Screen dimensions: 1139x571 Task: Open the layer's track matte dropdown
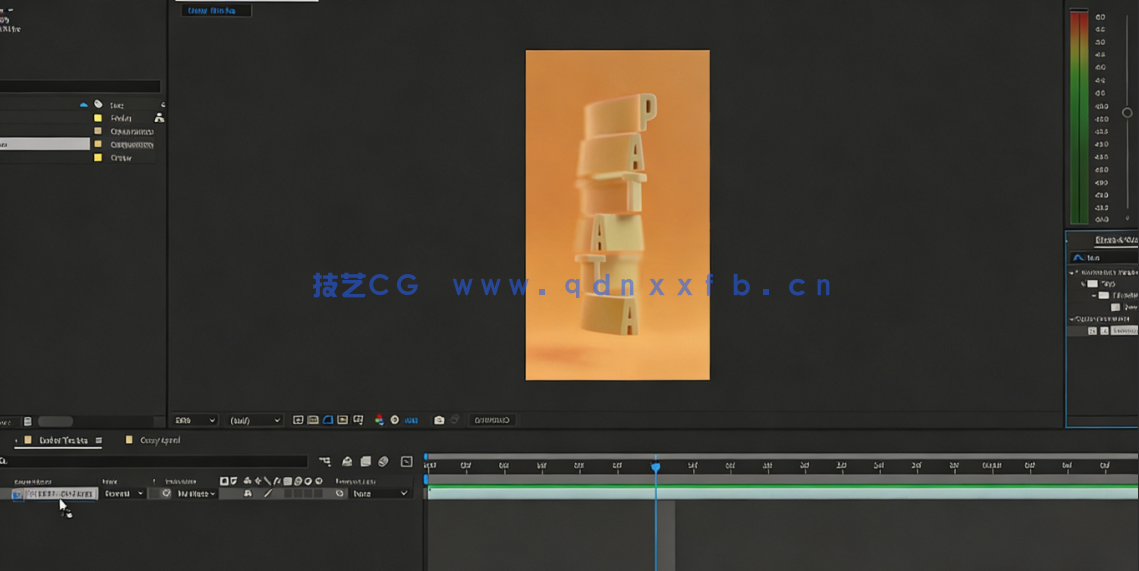pyautogui.click(x=195, y=493)
